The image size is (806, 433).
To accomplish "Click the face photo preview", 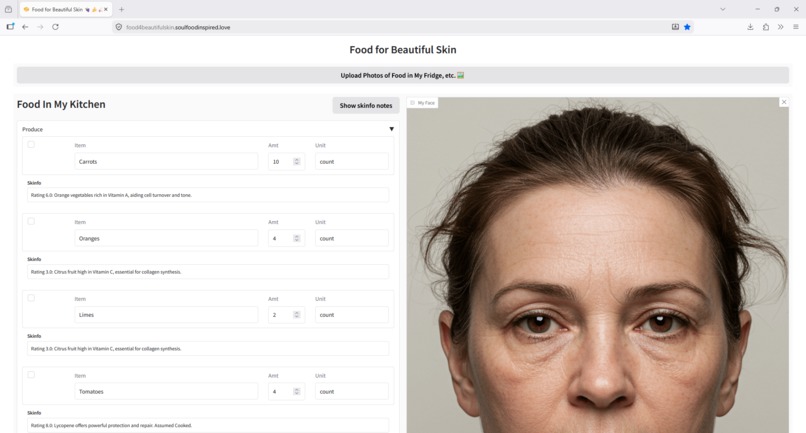I will coord(598,267).
